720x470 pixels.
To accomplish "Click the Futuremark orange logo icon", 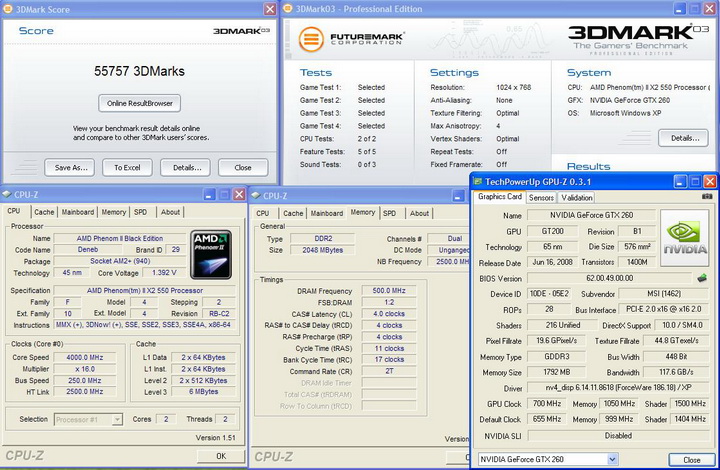I will [x=311, y=39].
